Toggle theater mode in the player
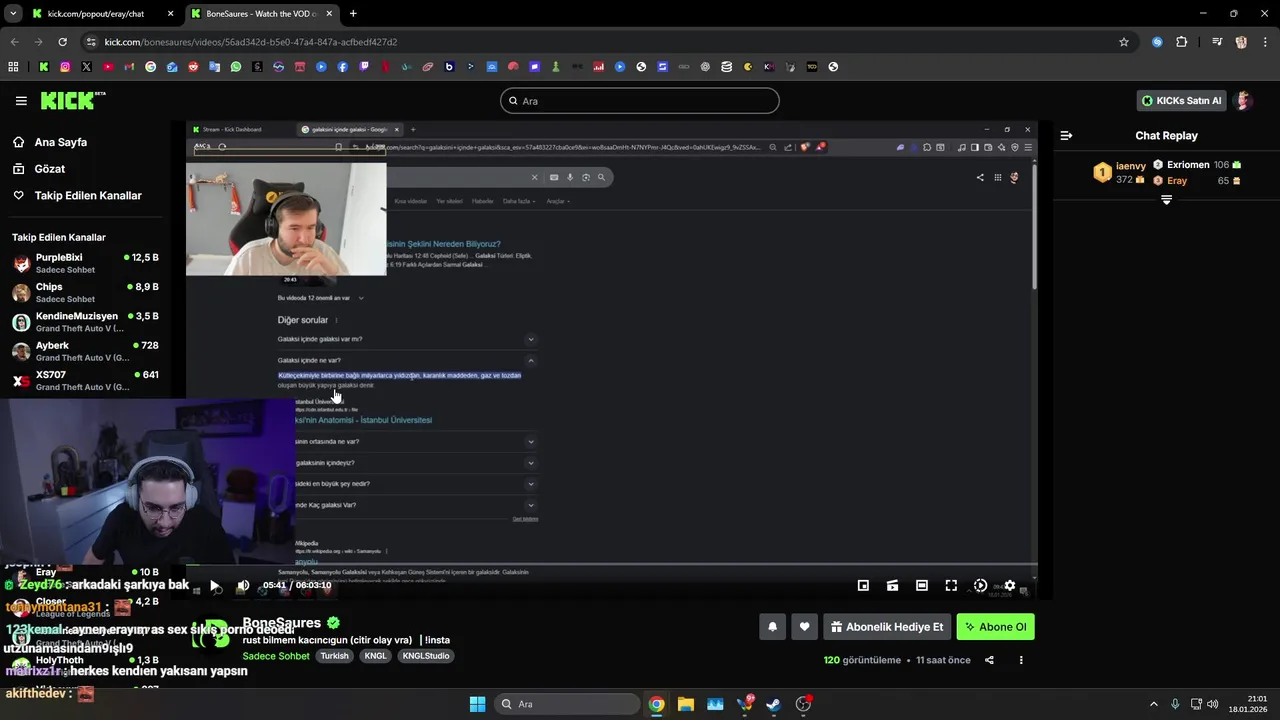This screenshot has height=720, width=1280. coord(922,585)
